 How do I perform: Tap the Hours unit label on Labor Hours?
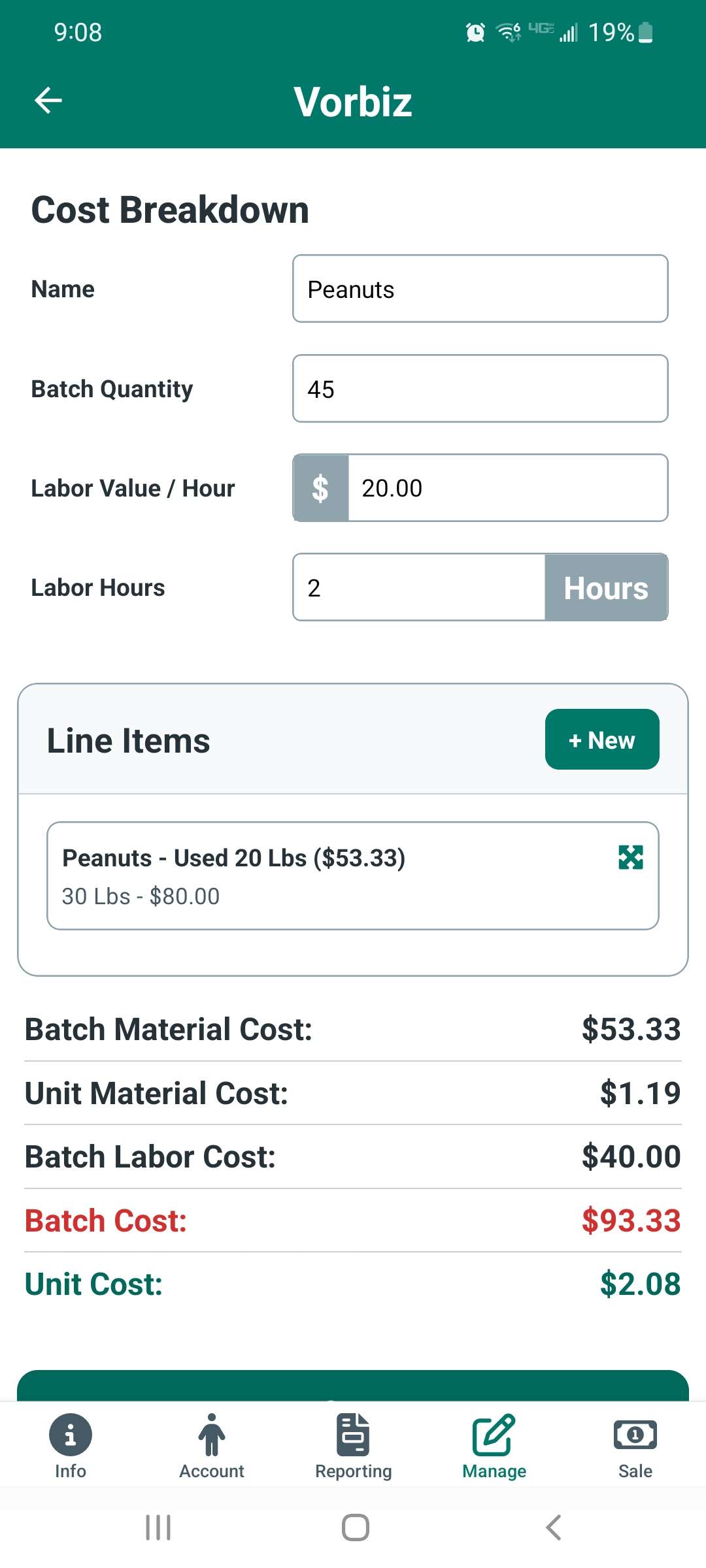(605, 587)
